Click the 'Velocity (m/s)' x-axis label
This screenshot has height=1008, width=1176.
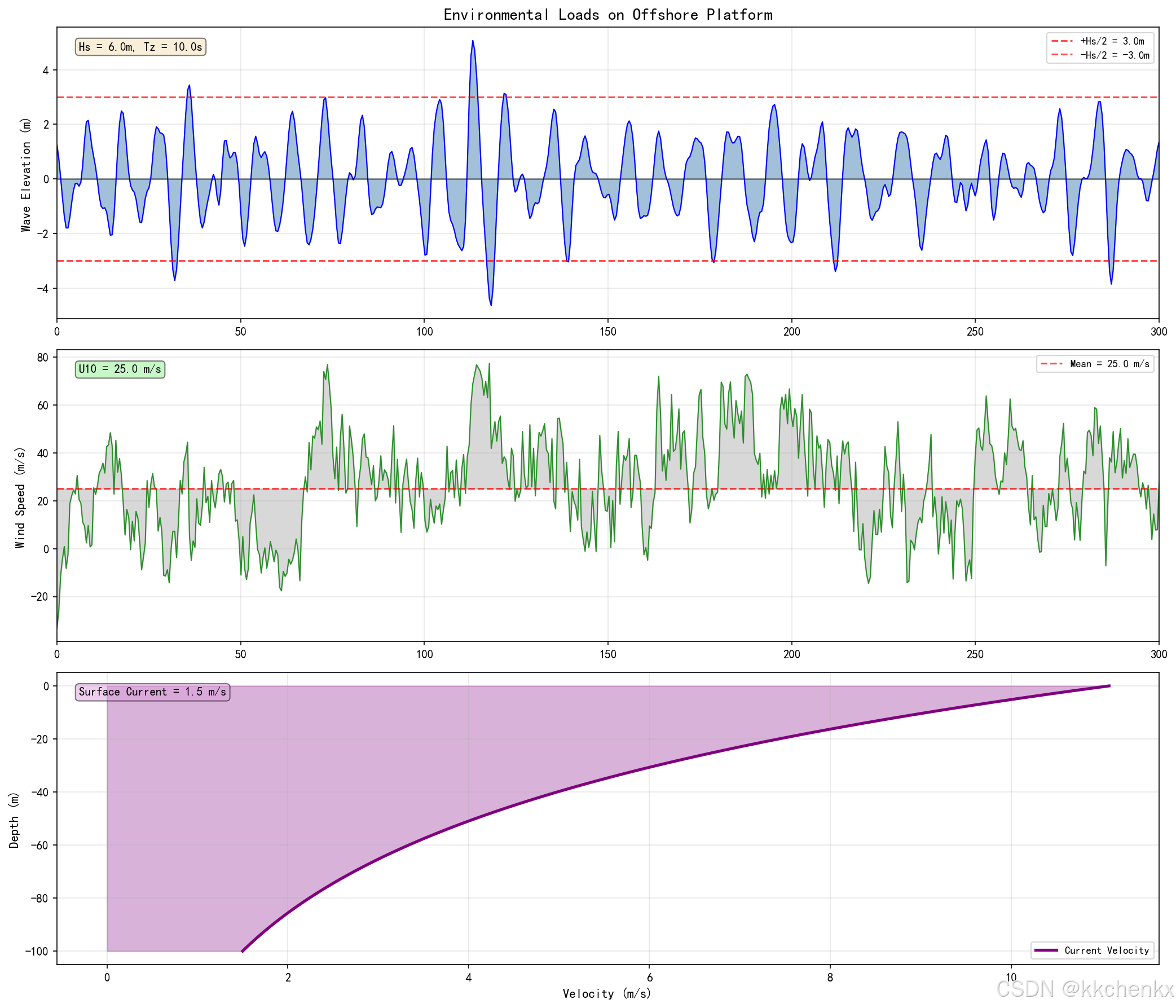point(607,993)
